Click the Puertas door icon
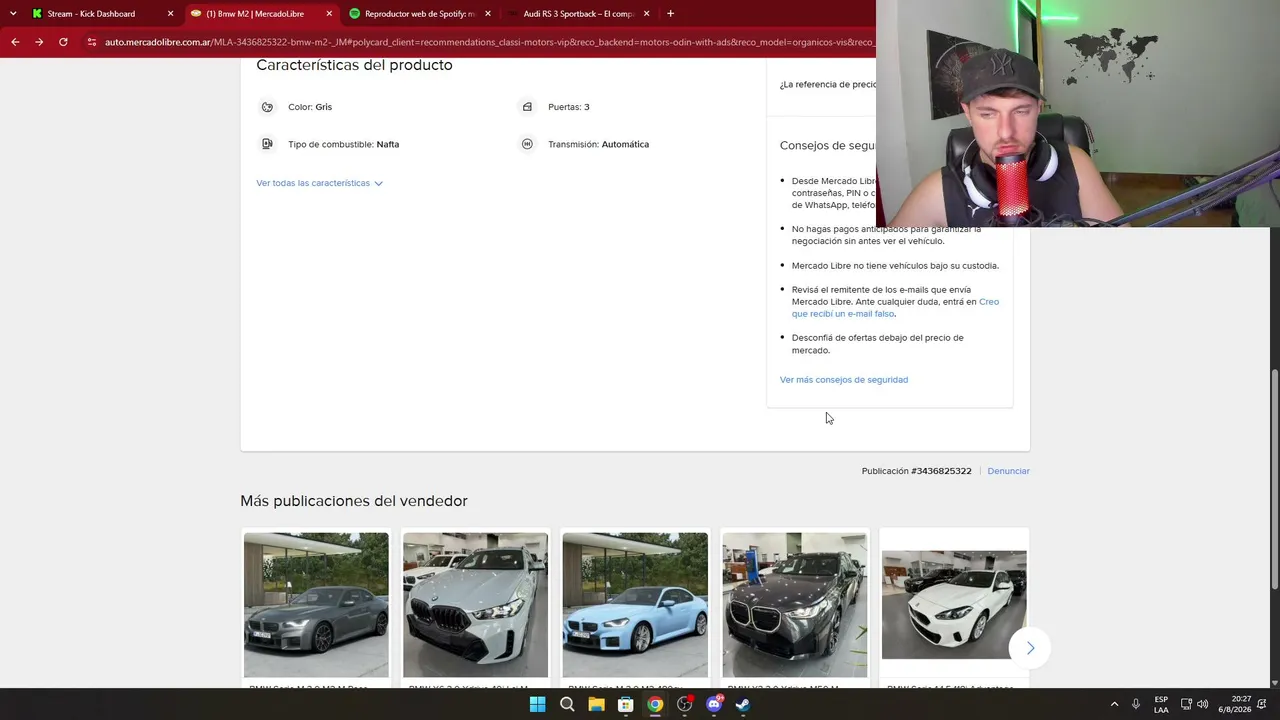The image size is (1280, 720). 527,107
